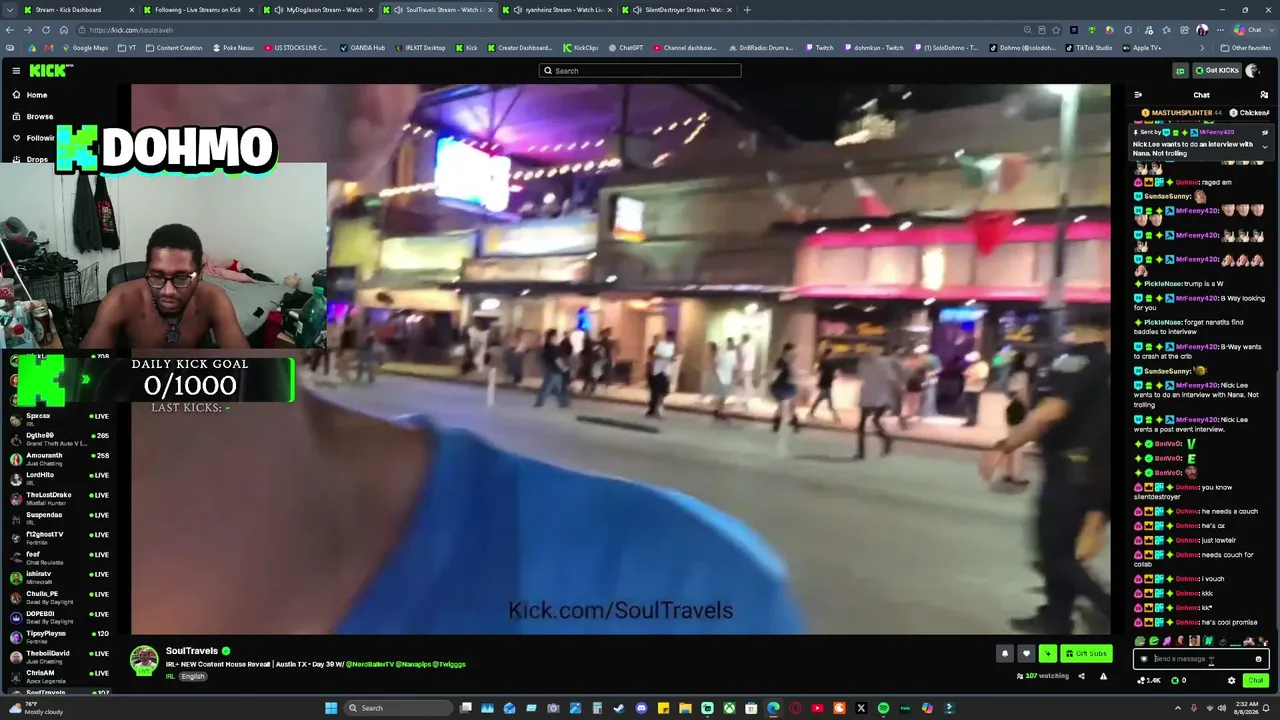The image size is (1280, 720).
Task: Go to Kick homepage via logo
Action: pyautogui.click(x=50, y=70)
